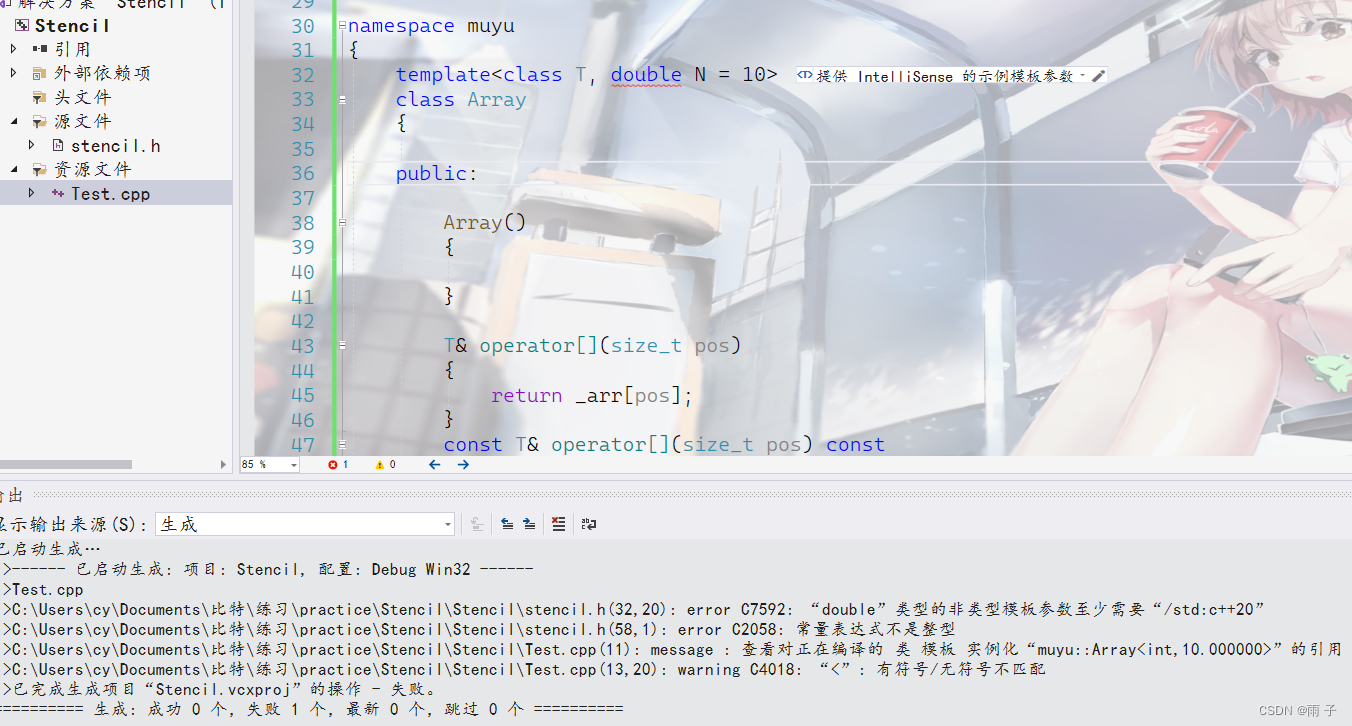
Task: Clear all Output window text
Action: 559,524
